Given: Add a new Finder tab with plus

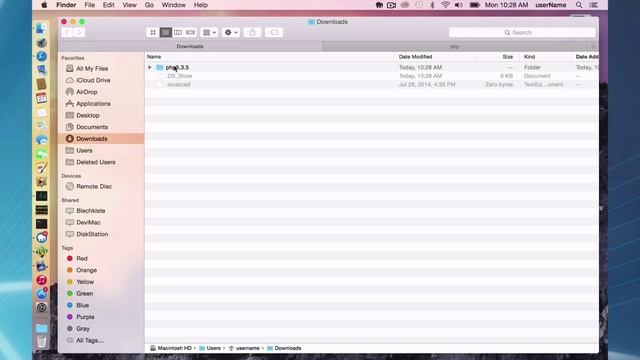Looking at the screenshot, I should pos(593,47).
